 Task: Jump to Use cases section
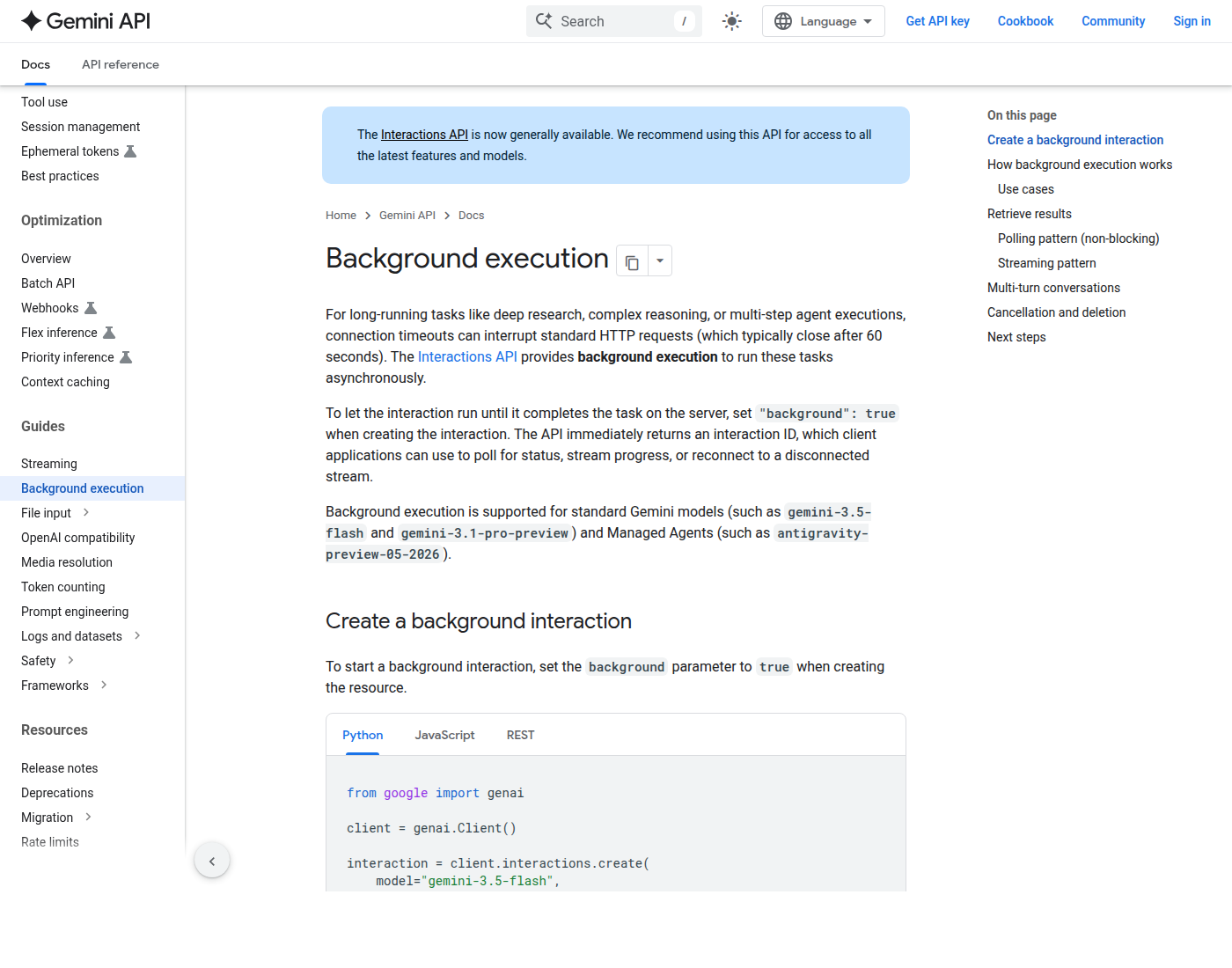pyautogui.click(x=1025, y=189)
